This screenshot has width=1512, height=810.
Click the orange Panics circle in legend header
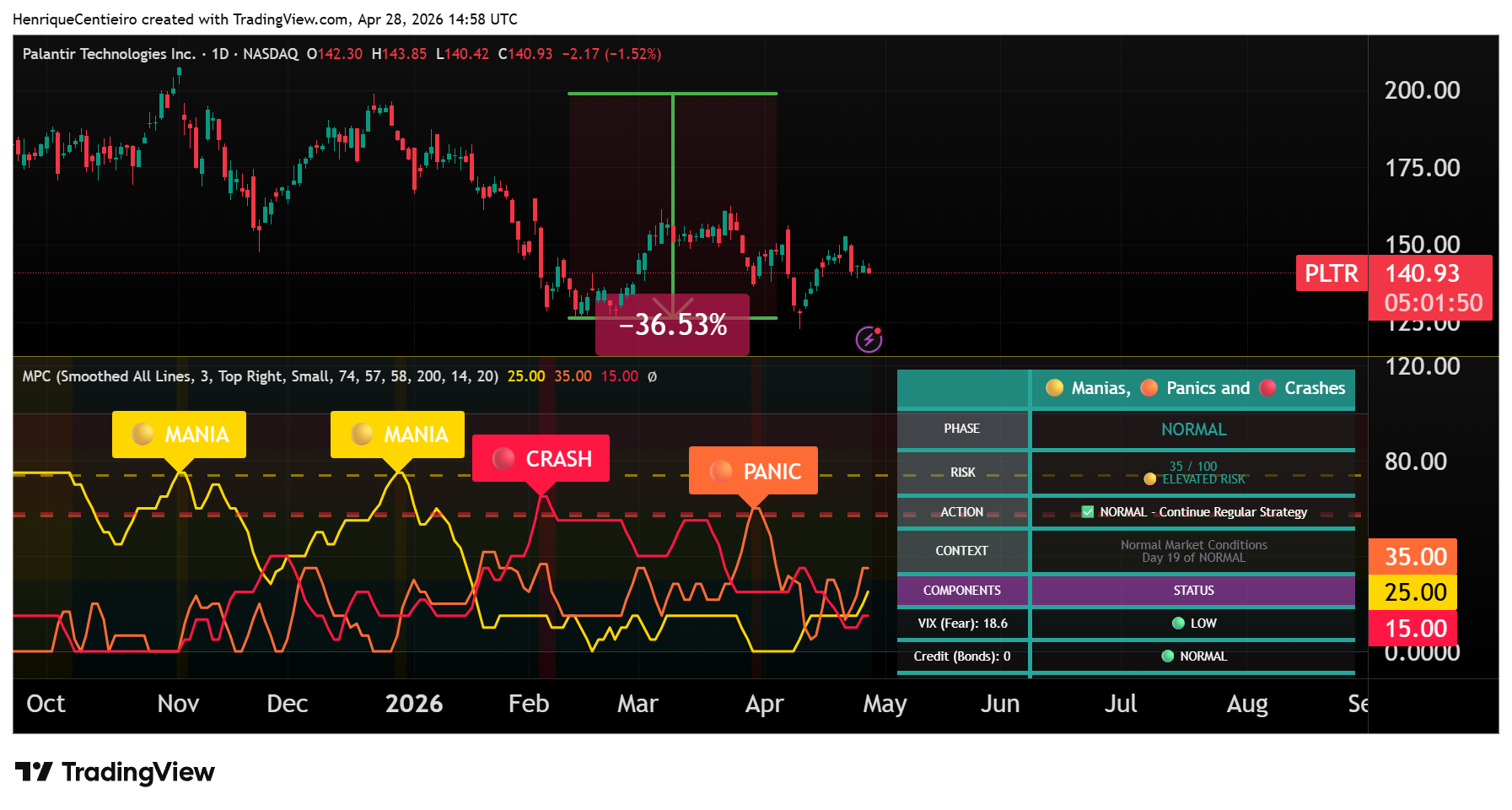(1149, 388)
